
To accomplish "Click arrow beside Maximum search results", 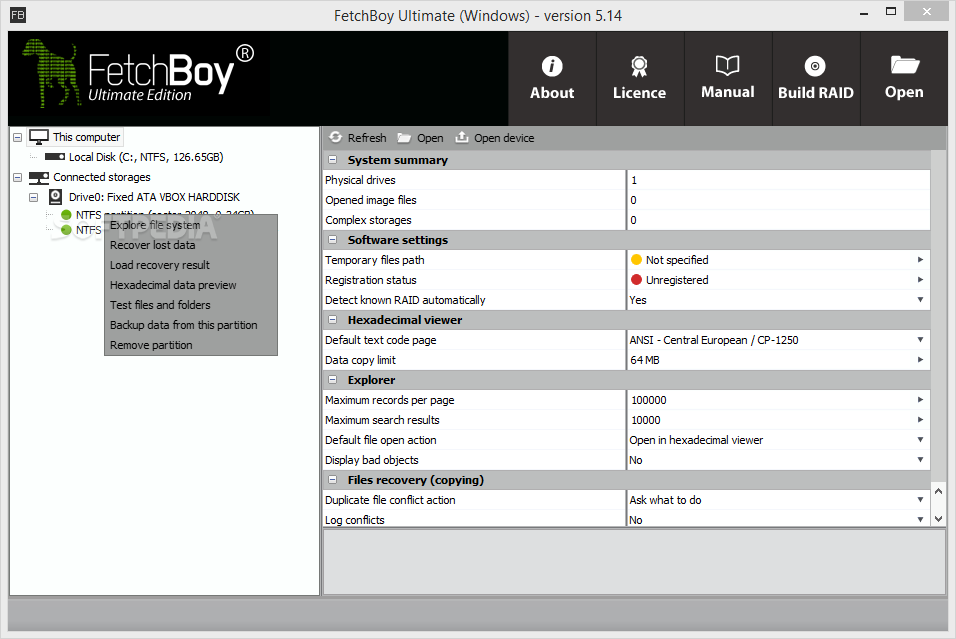I will click(920, 419).
